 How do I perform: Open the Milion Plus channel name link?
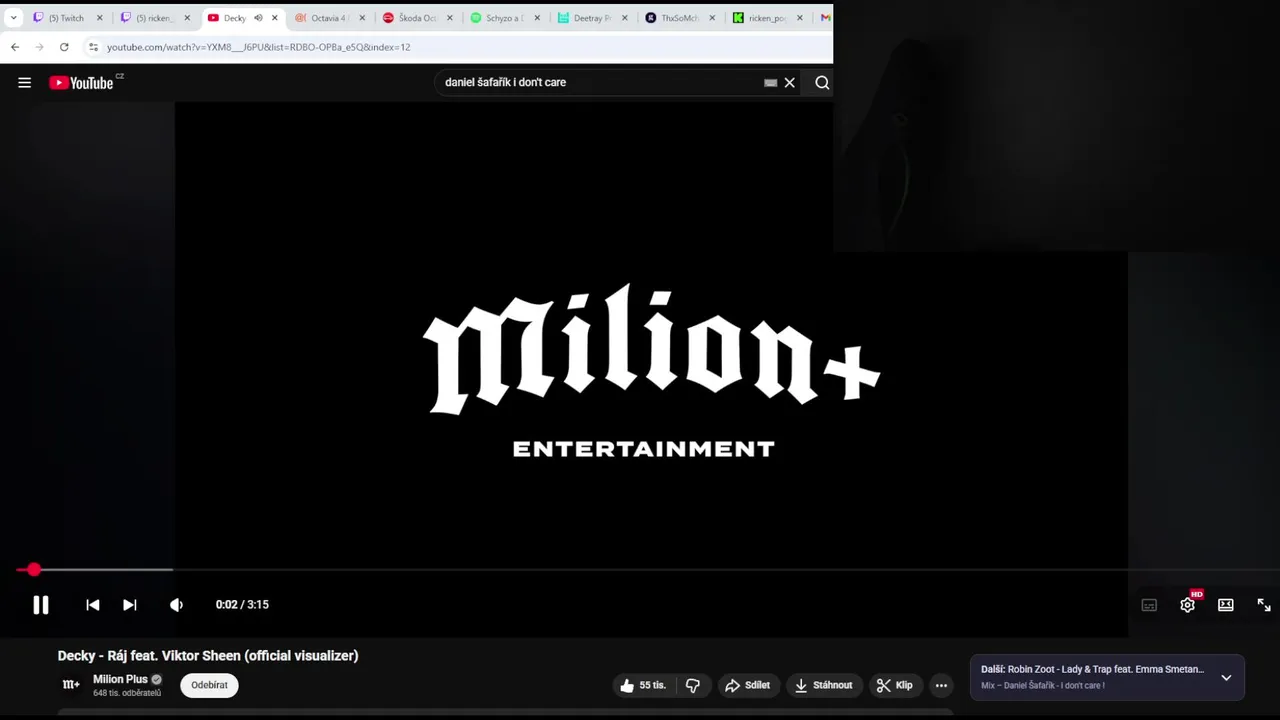[120, 679]
